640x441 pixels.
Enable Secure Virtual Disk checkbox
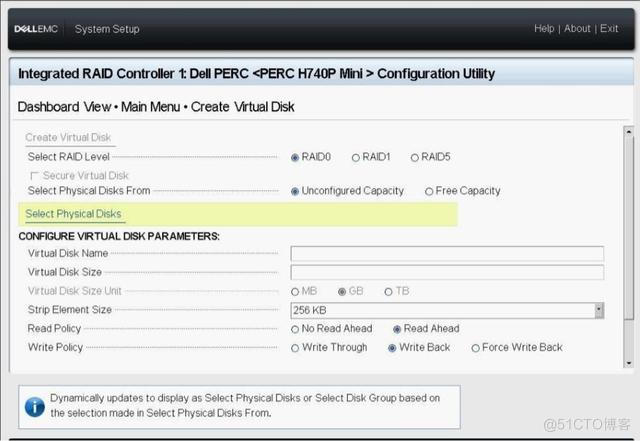coord(35,175)
